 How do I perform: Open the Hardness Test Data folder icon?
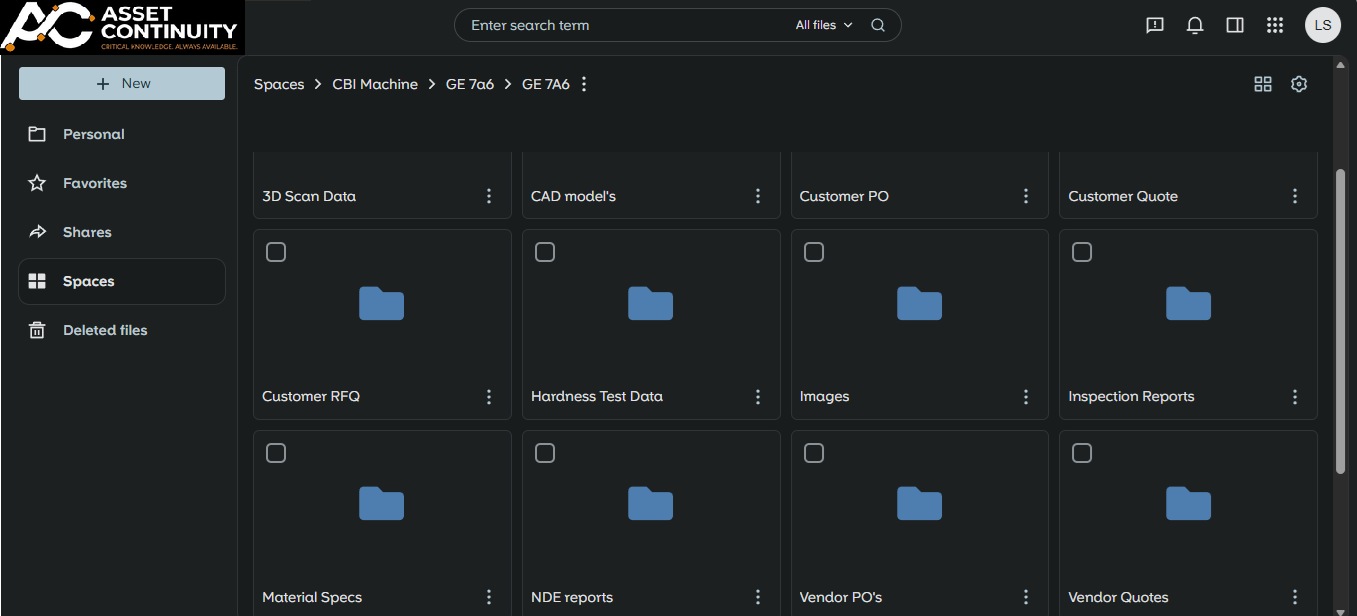[x=650, y=303]
